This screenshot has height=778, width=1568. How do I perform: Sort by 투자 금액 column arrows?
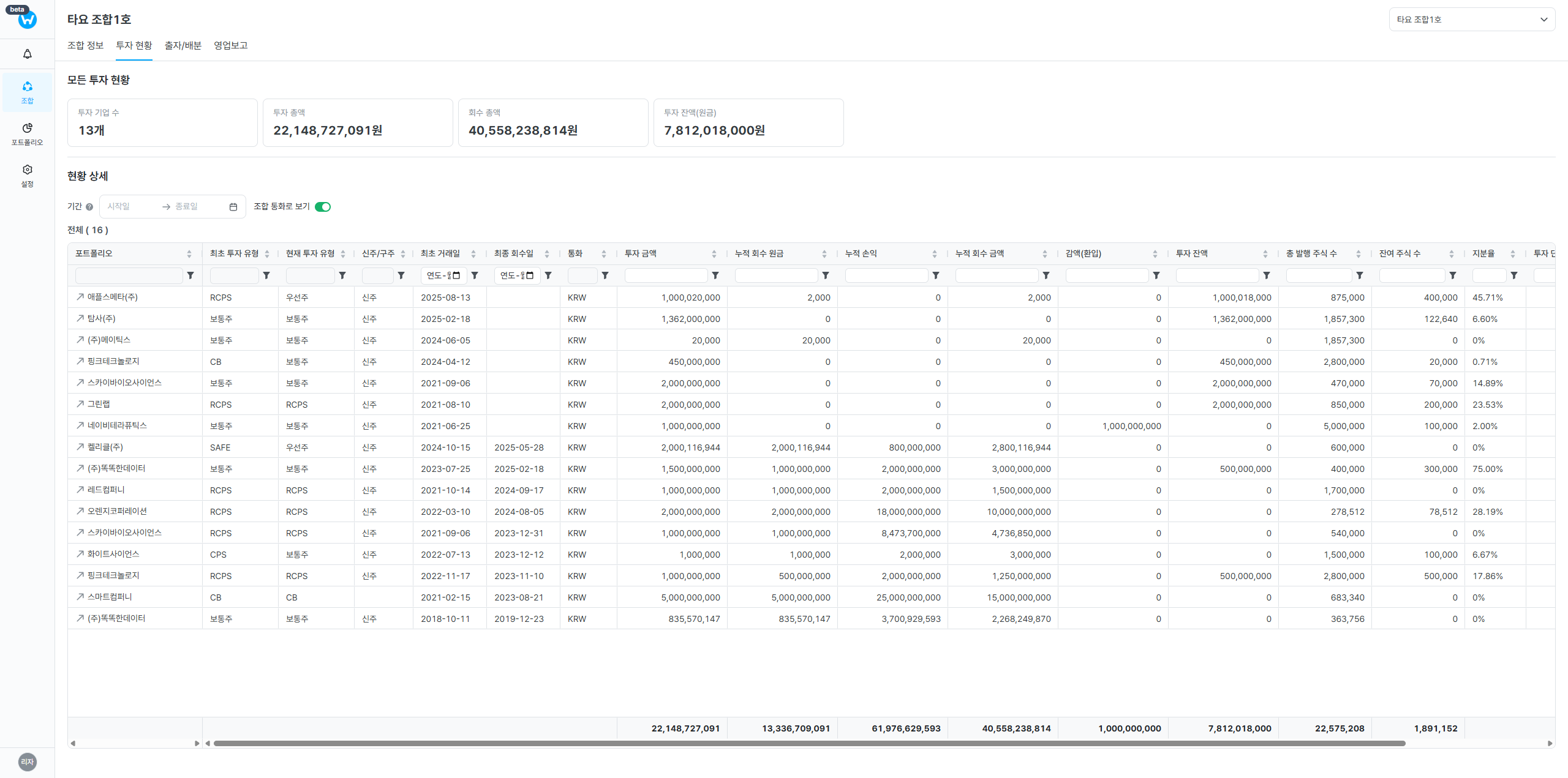point(714,254)
